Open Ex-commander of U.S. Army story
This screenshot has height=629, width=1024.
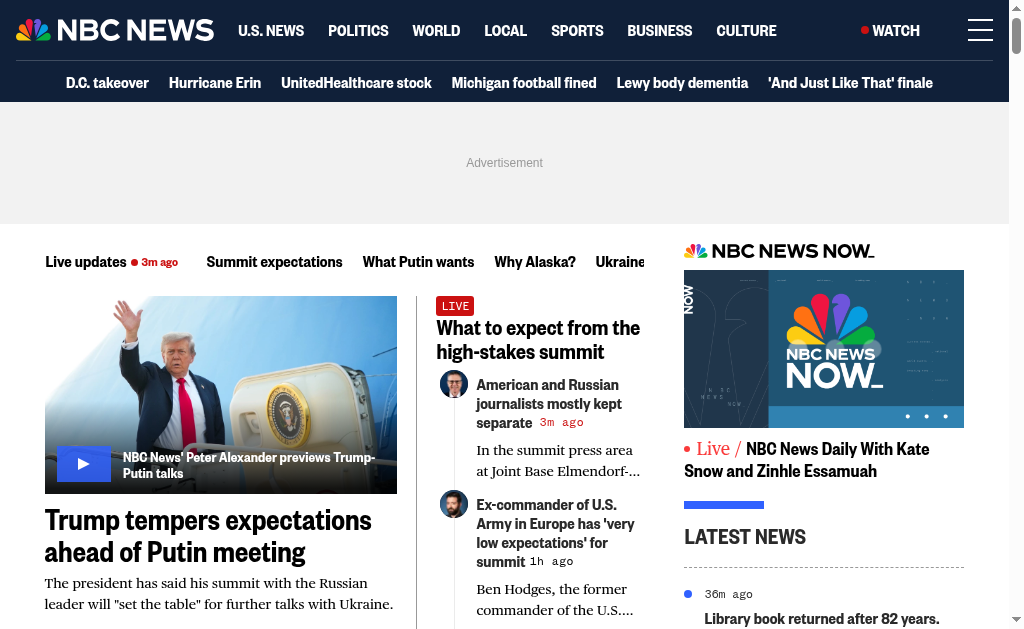click(x=555, y=533)
